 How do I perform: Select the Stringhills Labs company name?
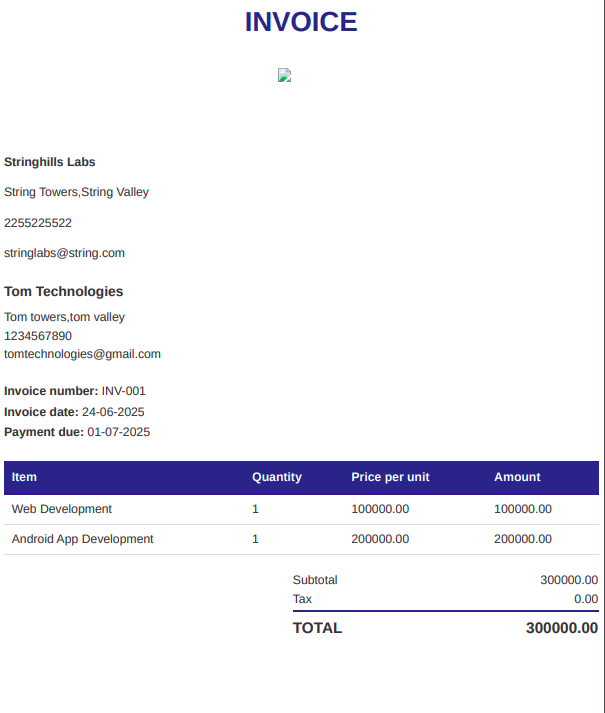pos(50,162)
